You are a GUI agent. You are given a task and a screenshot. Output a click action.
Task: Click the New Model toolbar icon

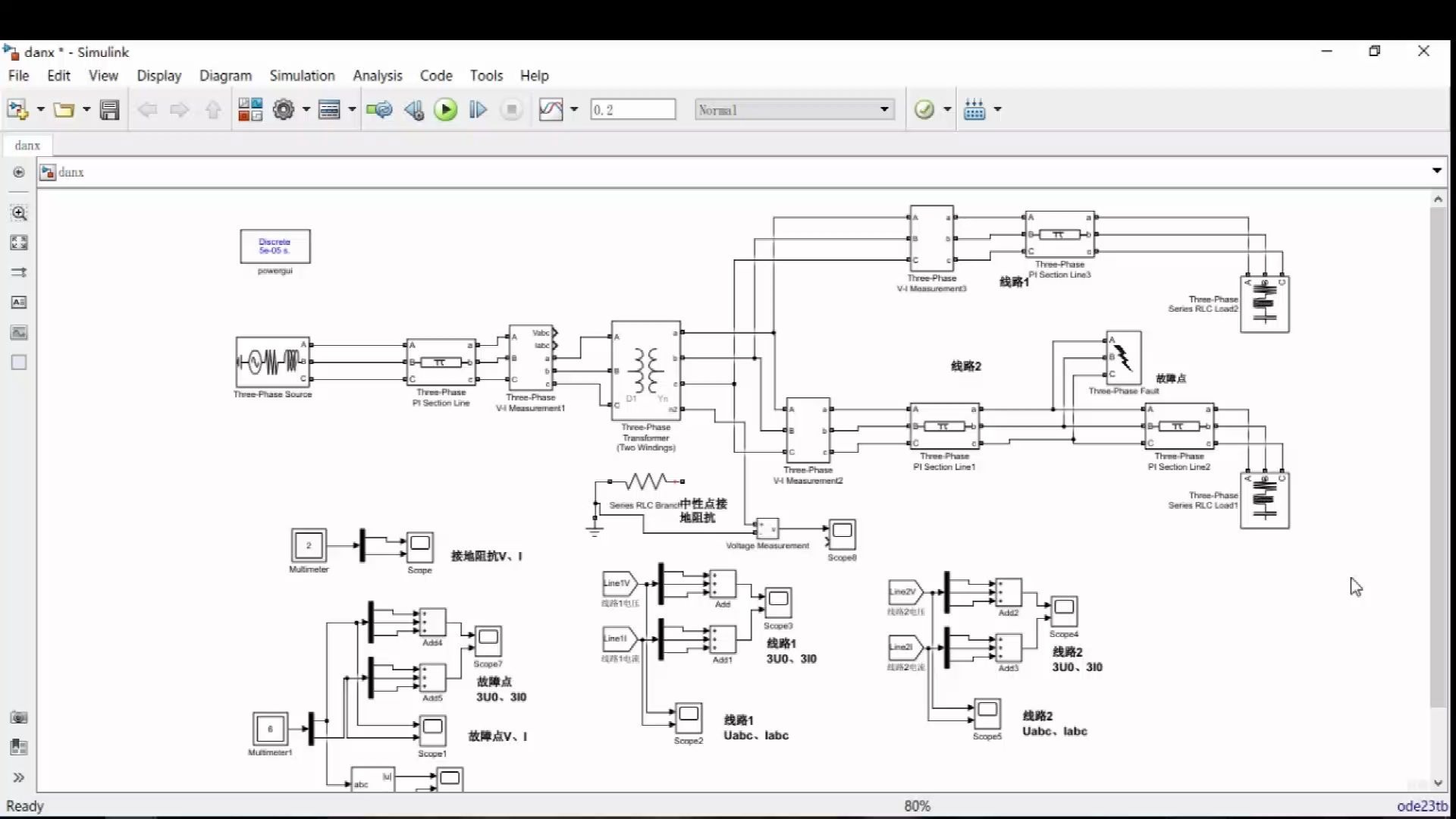pyautogui.click(x=17, y=110)
